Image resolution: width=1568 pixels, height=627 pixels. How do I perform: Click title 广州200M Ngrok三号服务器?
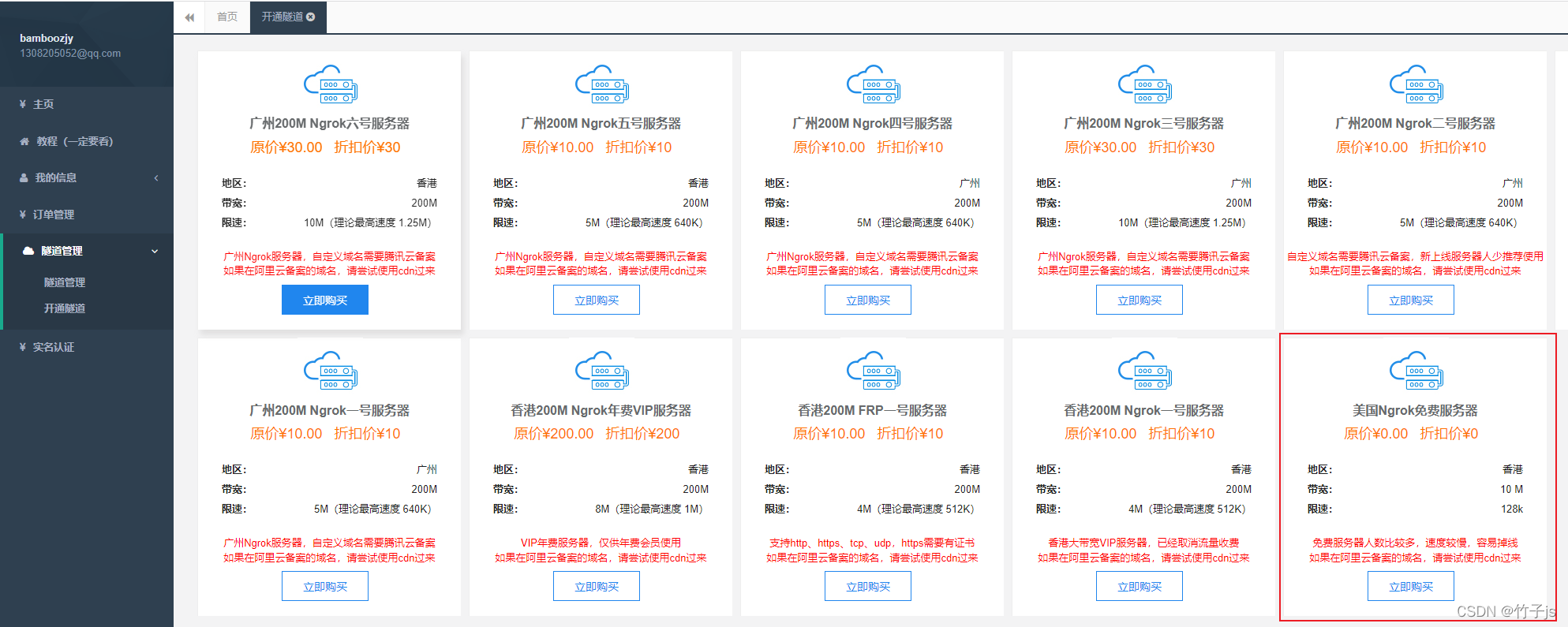tap(1143, 123)
